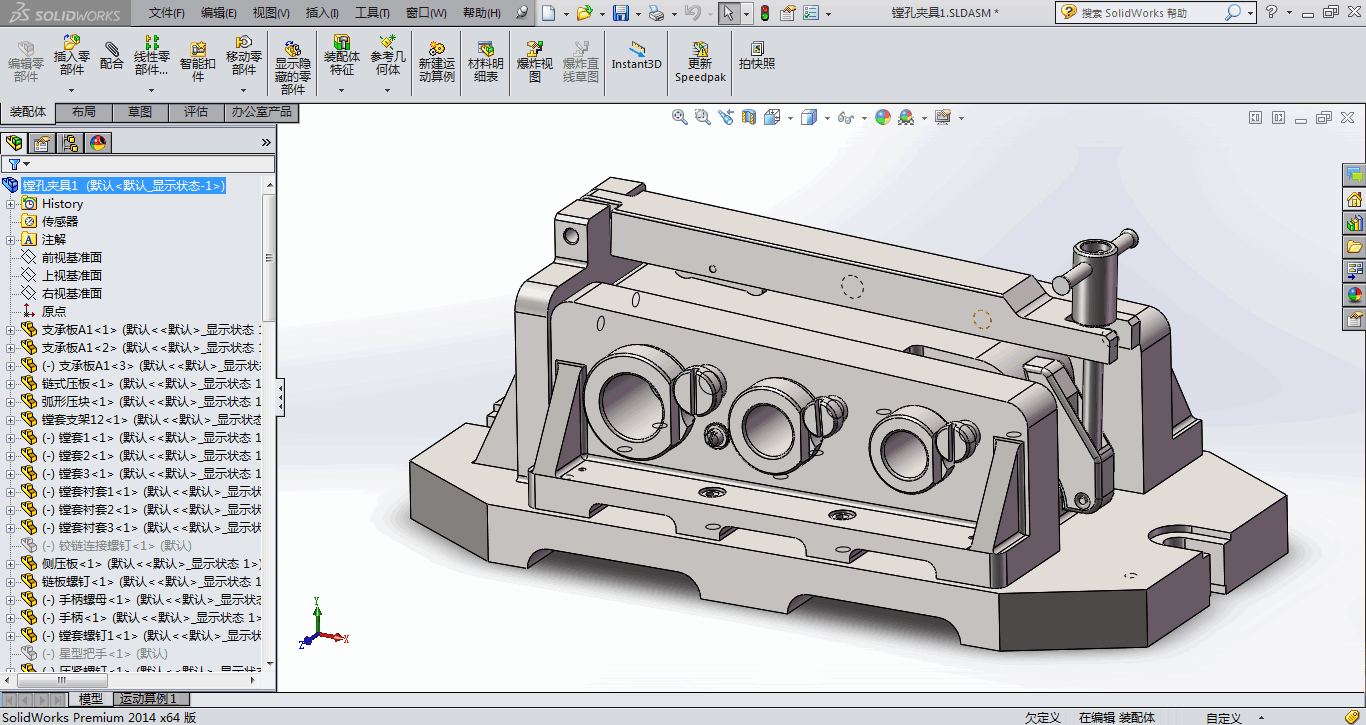The width and height of the screenshot is (1366, 725).
Task: Open the ConfigurationManager tab icon
Action: tap(70, 143)
